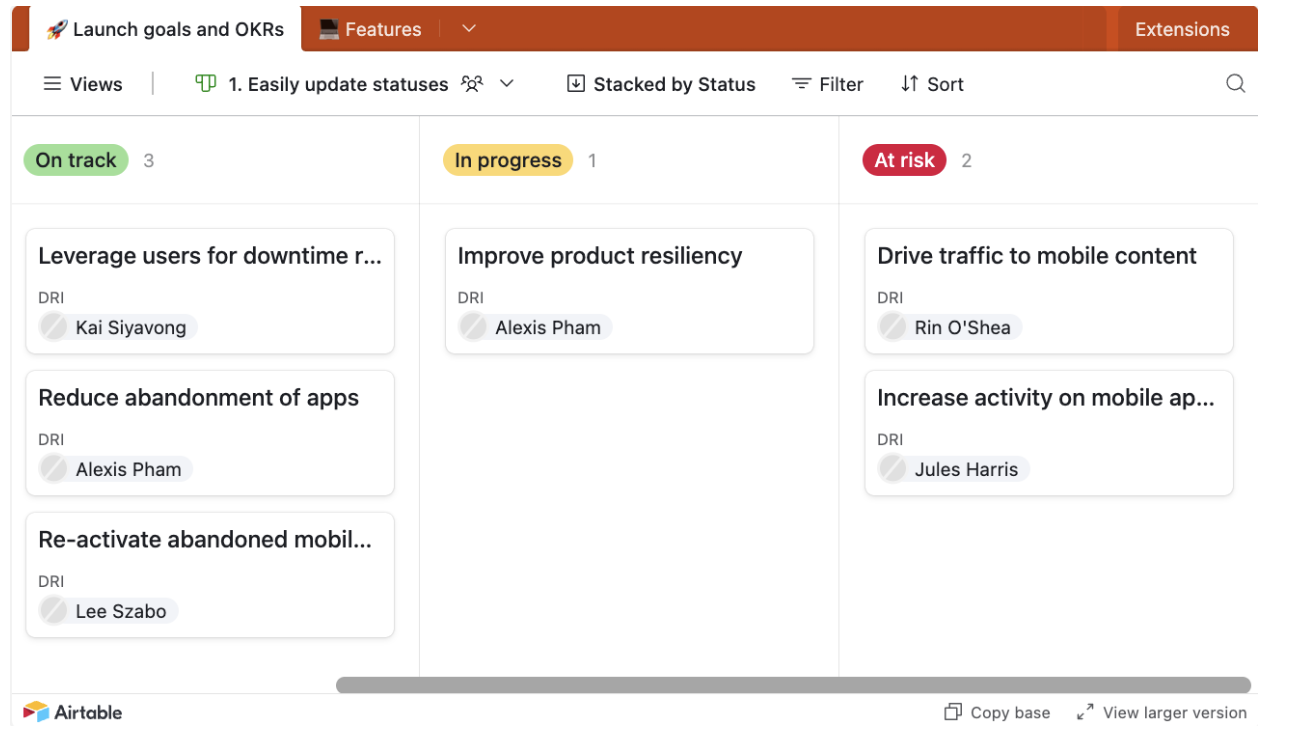Click the At risk status badge
The image size is (1298, 756).
tap(904, 160)
